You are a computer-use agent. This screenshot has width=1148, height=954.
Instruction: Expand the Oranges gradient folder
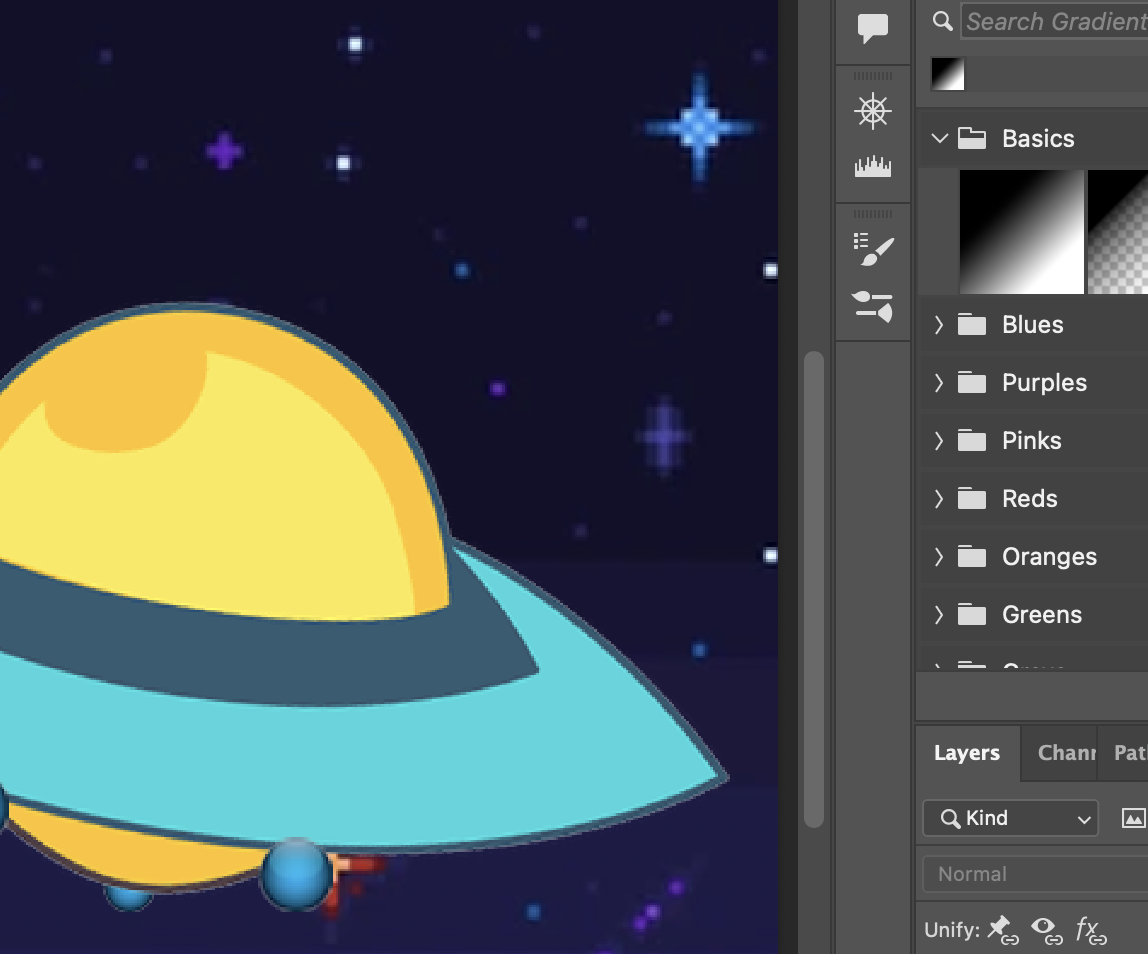(939, 556)
